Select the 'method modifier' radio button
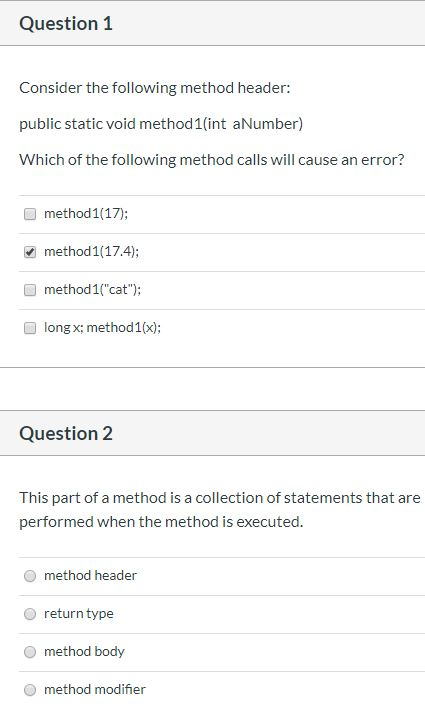The height and width of the screenshot is (716, 425). click(x=30, y=690)
